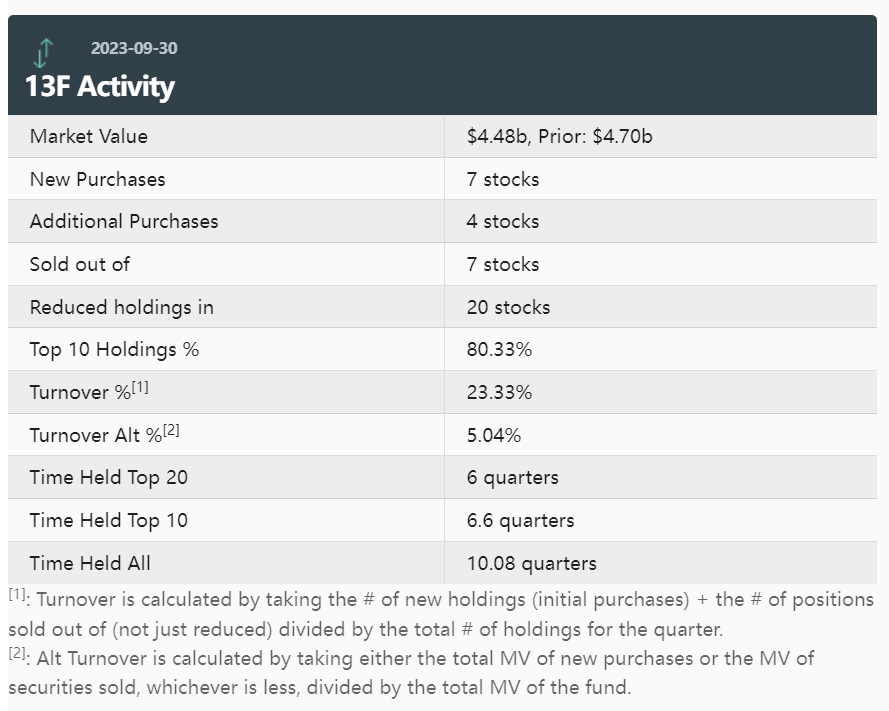Click the $4.48b market value cell
Screen dimensions: 889x711
coord(559,136)
